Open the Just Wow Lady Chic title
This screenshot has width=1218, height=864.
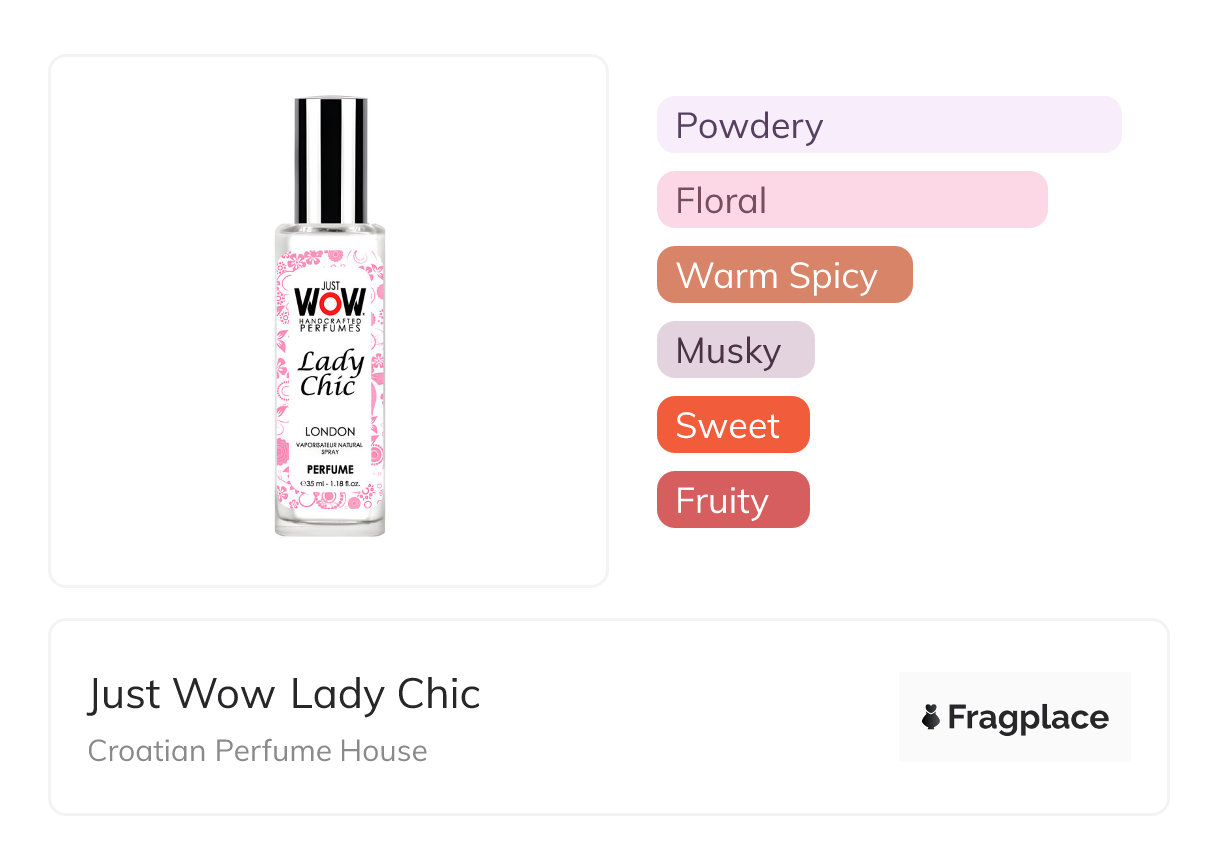[x=284, y=694]
